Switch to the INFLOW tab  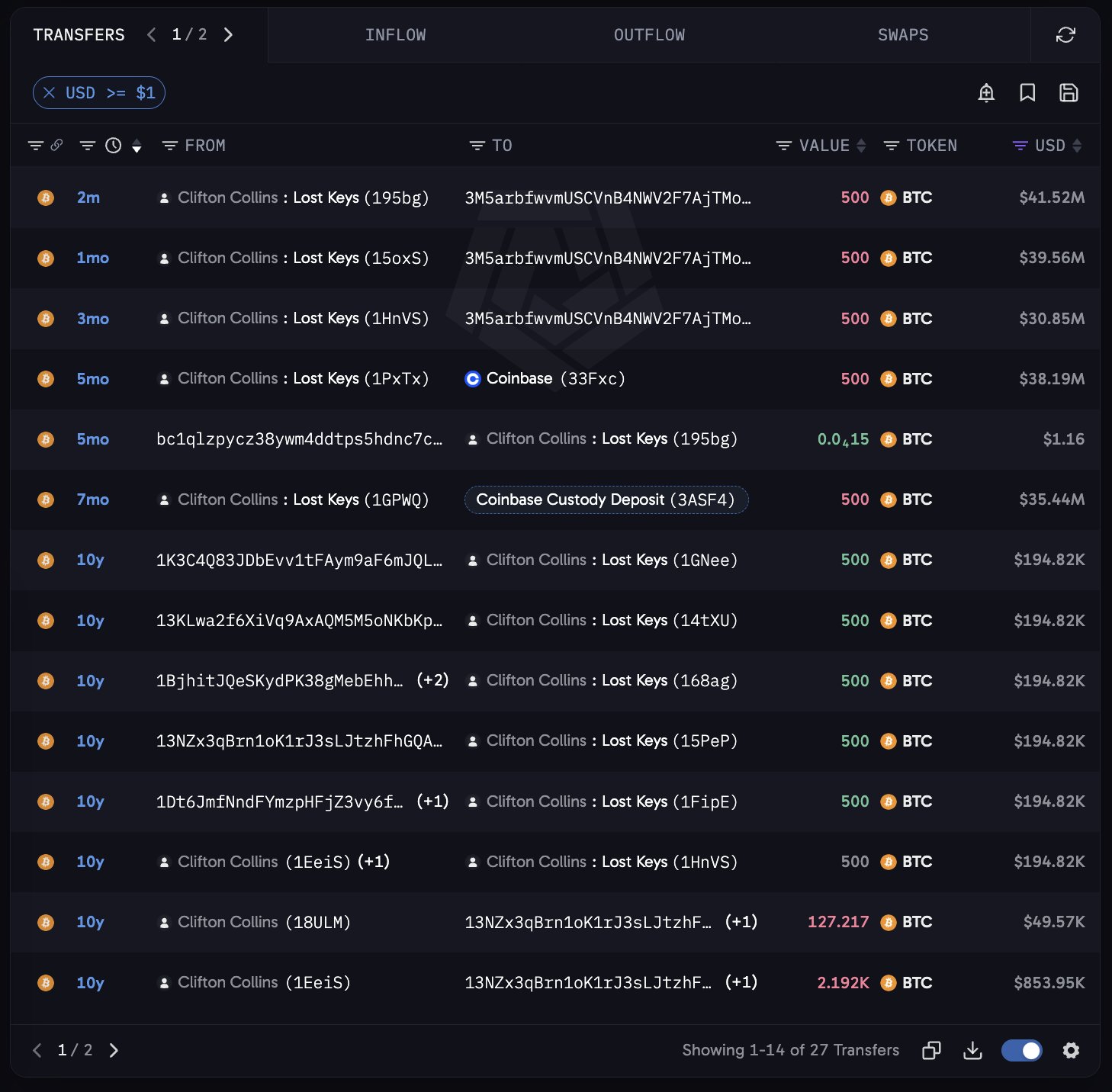click(x=395, y=35)
